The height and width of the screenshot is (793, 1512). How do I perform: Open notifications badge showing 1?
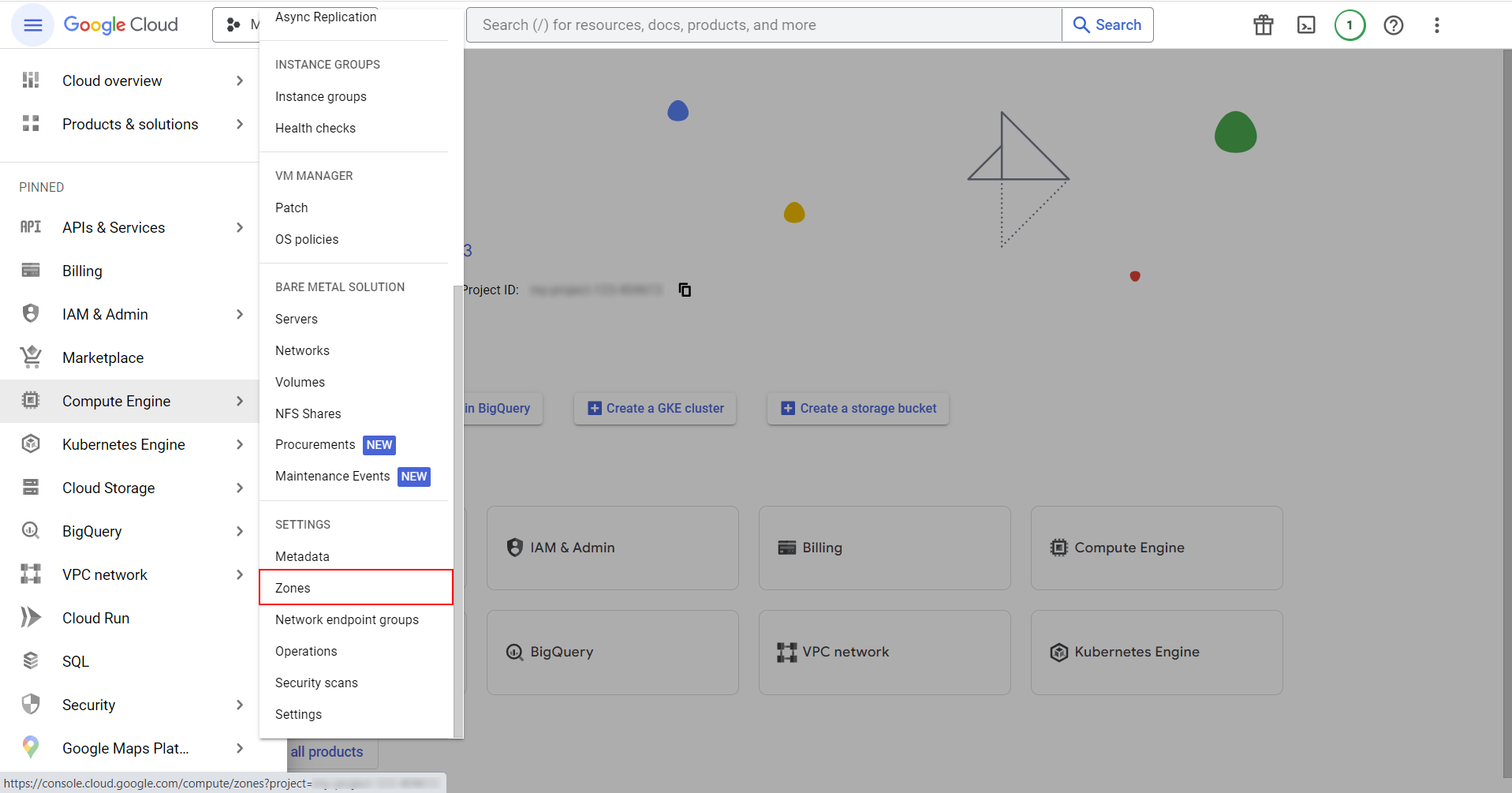point(1350,25)
